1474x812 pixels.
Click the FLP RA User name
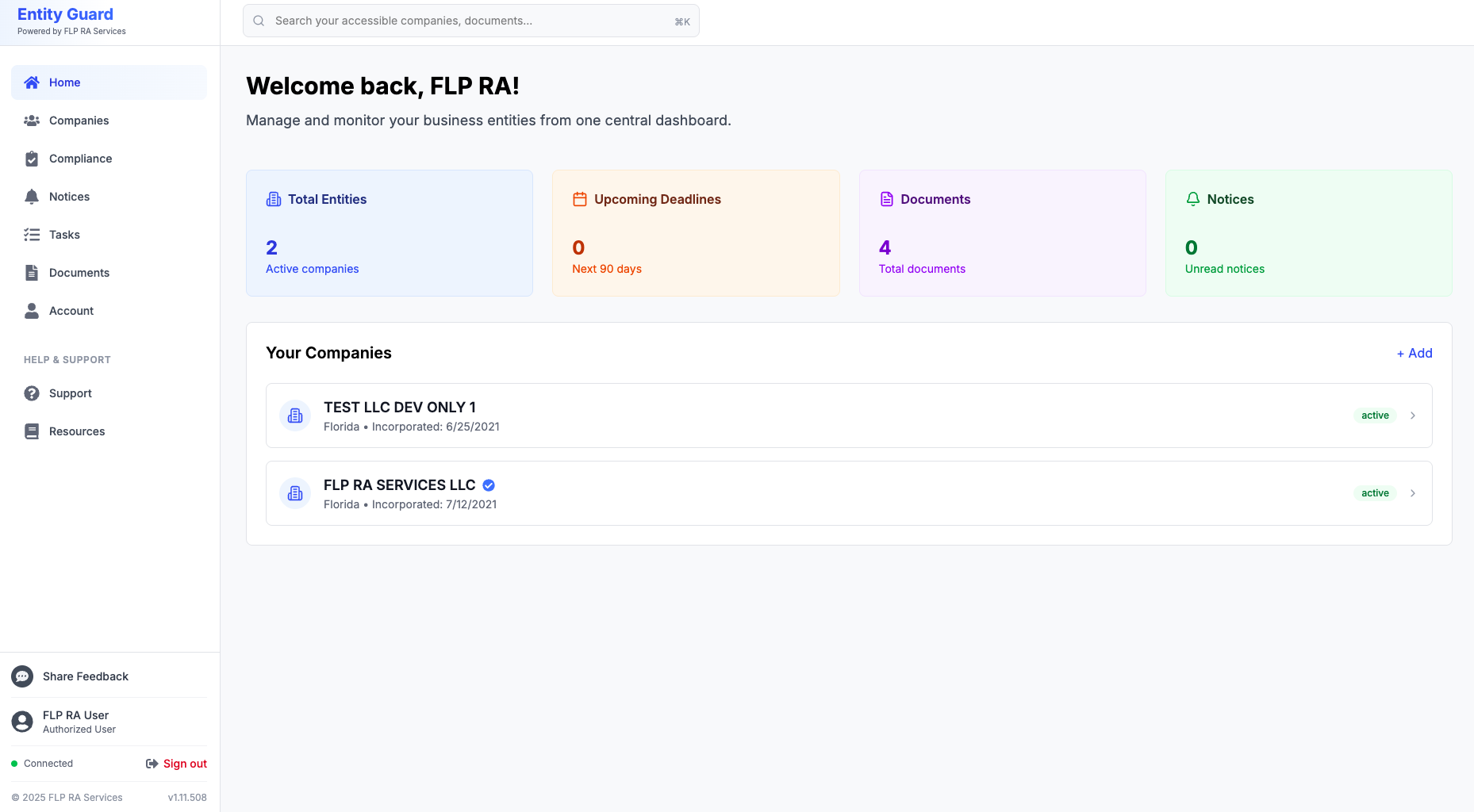point(75,715)
